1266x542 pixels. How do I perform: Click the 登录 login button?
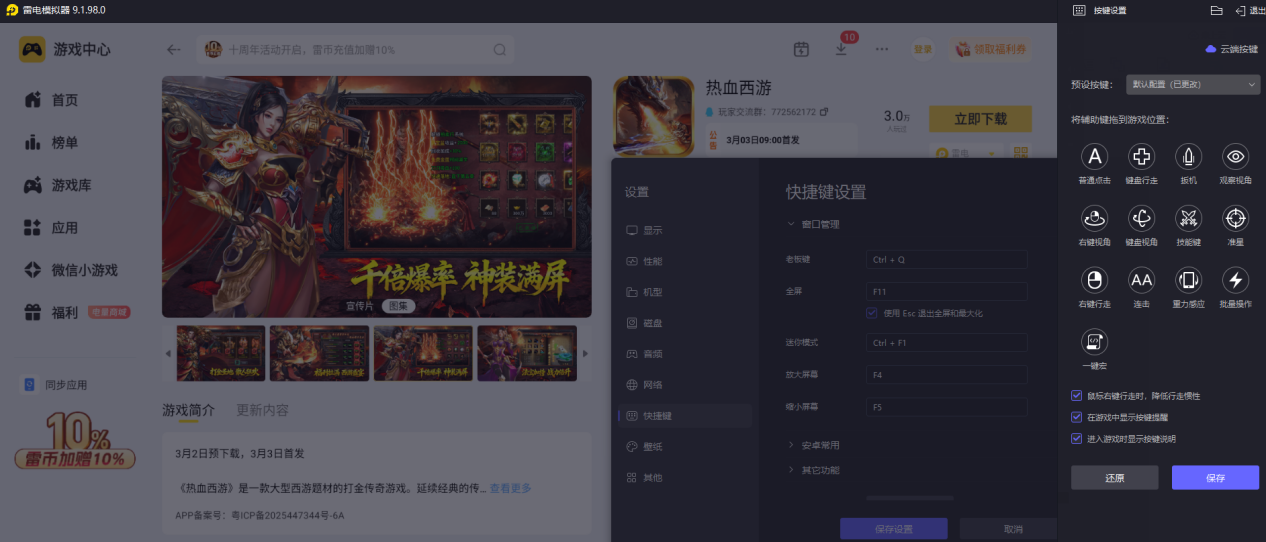pos(923,49)
